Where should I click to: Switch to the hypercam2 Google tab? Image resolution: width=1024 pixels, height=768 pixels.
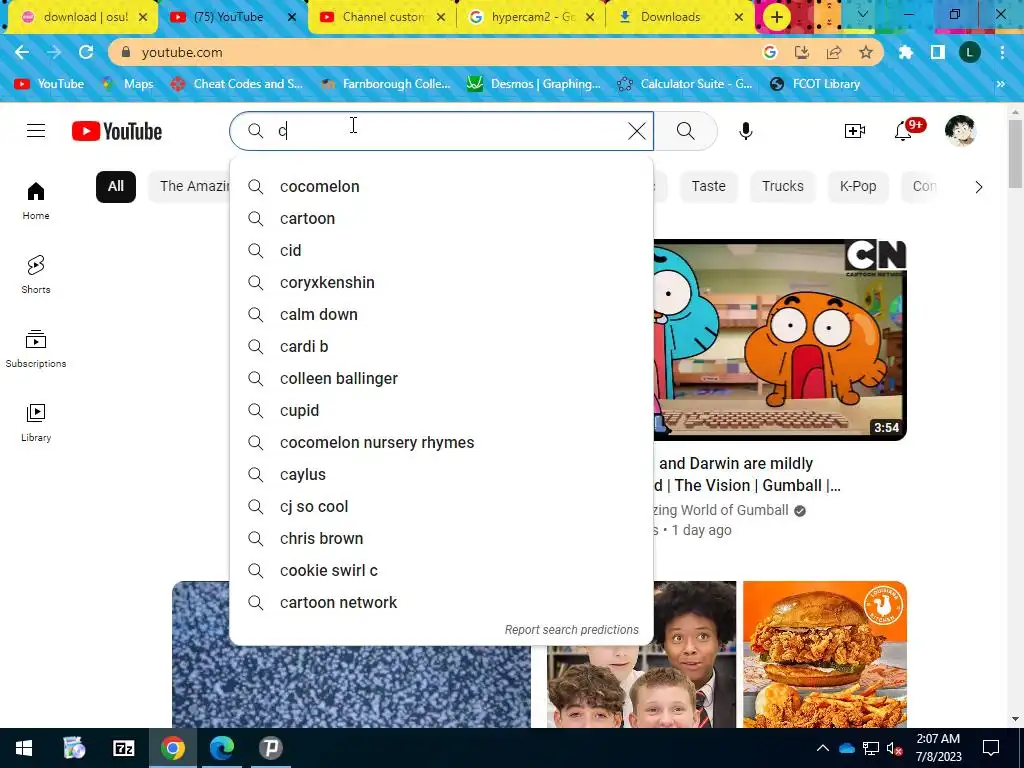[532, 17]
